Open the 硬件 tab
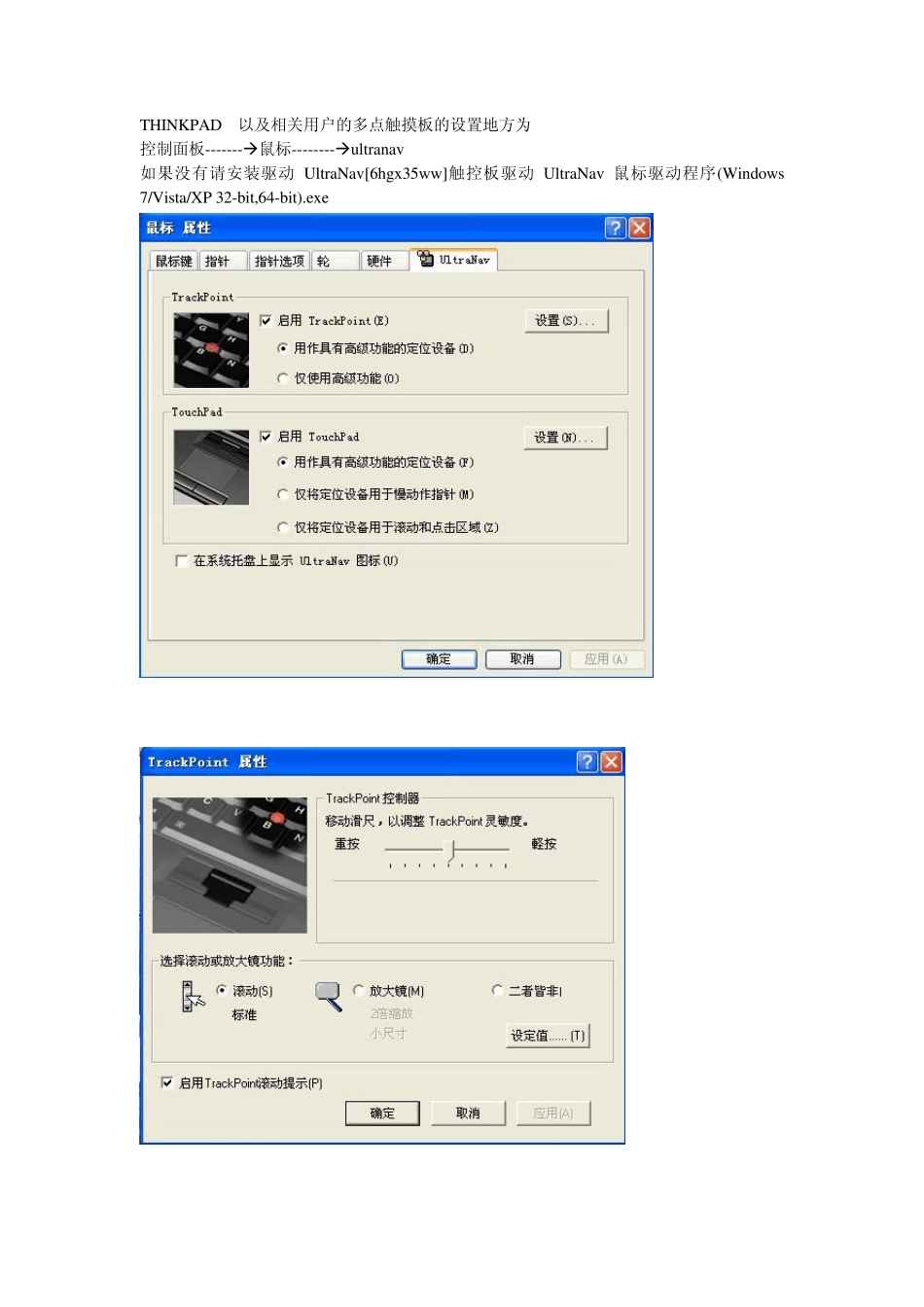The width and height of the screenshot is (924, 1307). [384, 262]
